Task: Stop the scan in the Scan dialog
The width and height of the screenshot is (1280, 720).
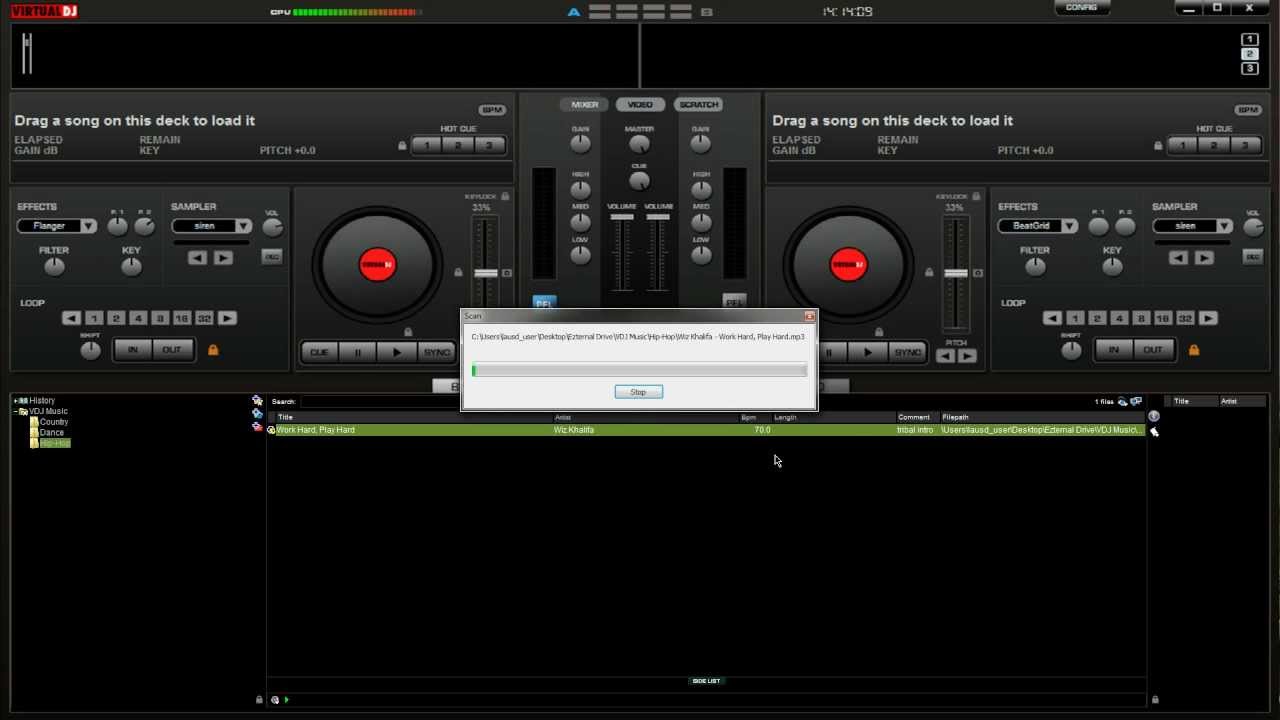Action: pos(638,392)
